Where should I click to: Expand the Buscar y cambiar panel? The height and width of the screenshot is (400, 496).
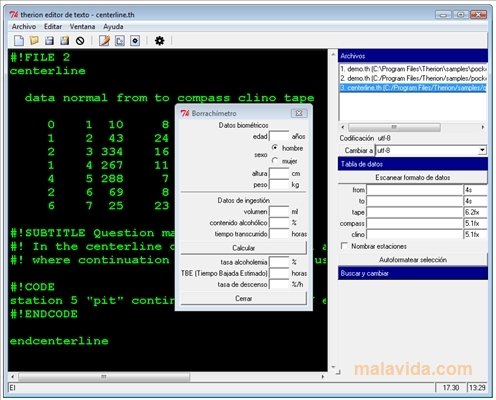pos(413,273)
